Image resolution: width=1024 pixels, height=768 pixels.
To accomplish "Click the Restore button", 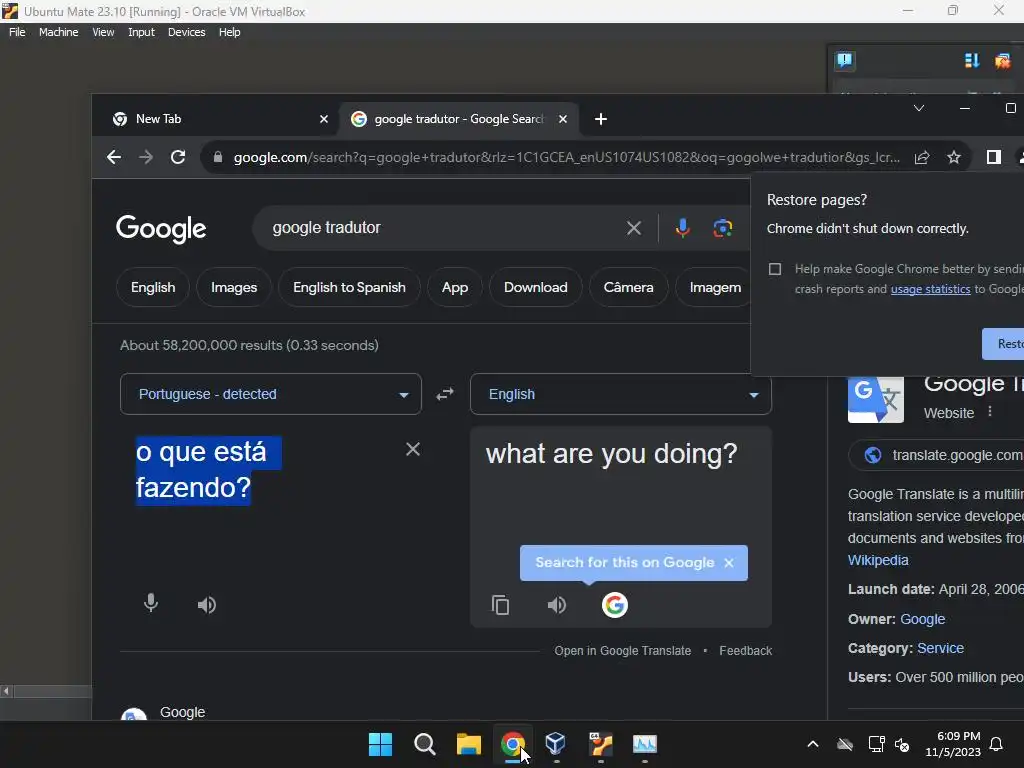I will click(x=1004, y=344).
